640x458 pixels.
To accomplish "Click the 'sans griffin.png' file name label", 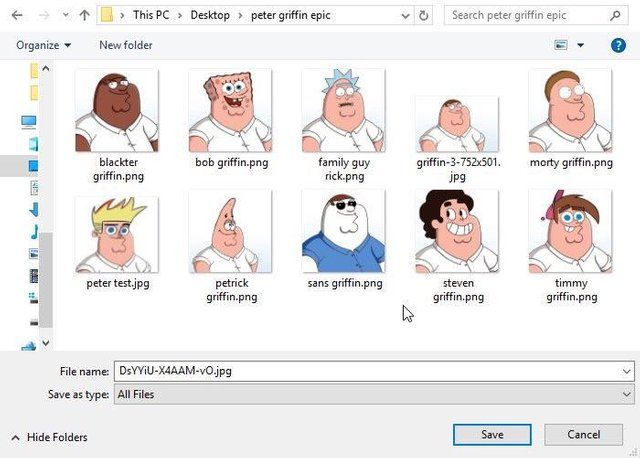I will coord(345,283).
